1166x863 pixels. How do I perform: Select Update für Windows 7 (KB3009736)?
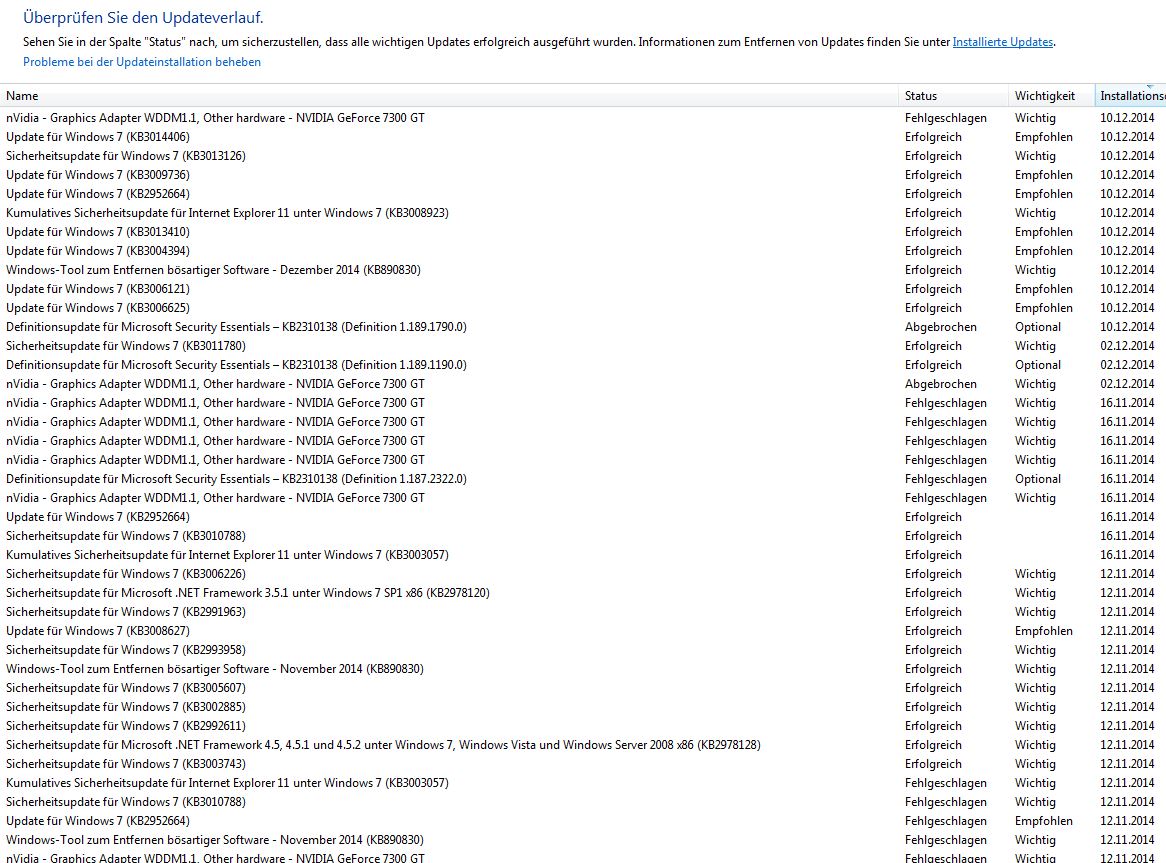[x=583, y=175]
